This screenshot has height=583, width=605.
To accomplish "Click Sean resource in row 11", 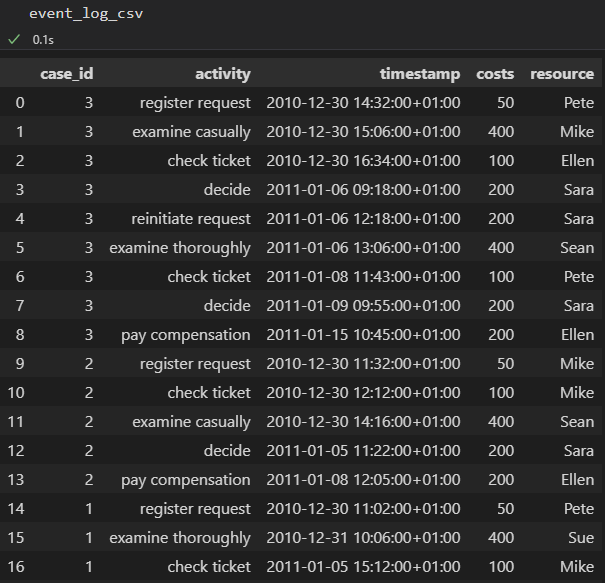I will (x=577, y=422).
